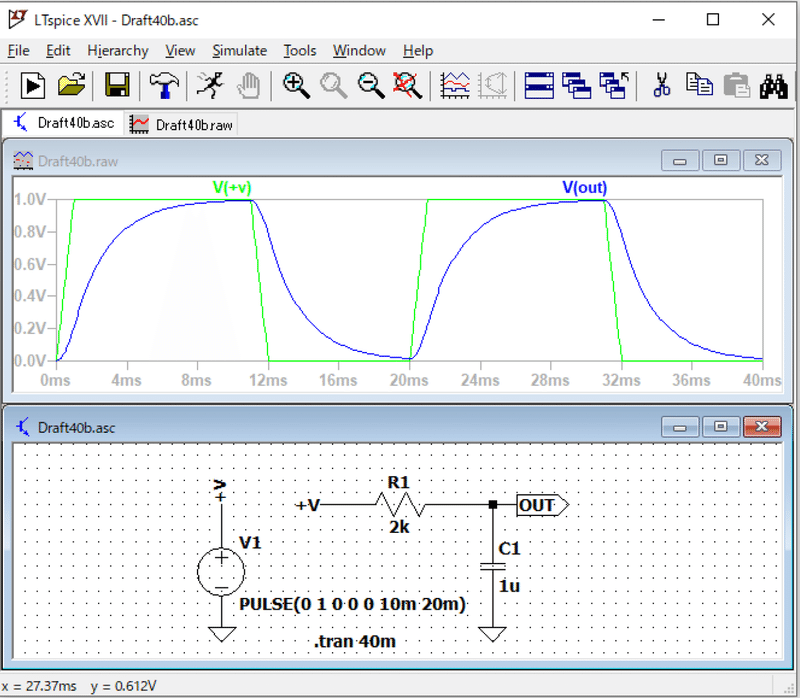Close the Draft40b.asc schematic window
The height and width of the screenshot is (698, 800).
(762, 427)
